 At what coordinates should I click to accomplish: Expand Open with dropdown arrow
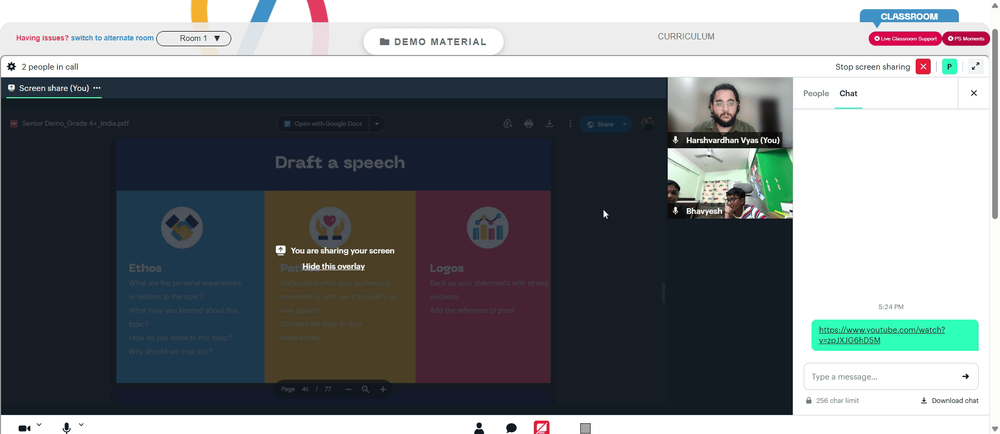click(x=377, y=124)
